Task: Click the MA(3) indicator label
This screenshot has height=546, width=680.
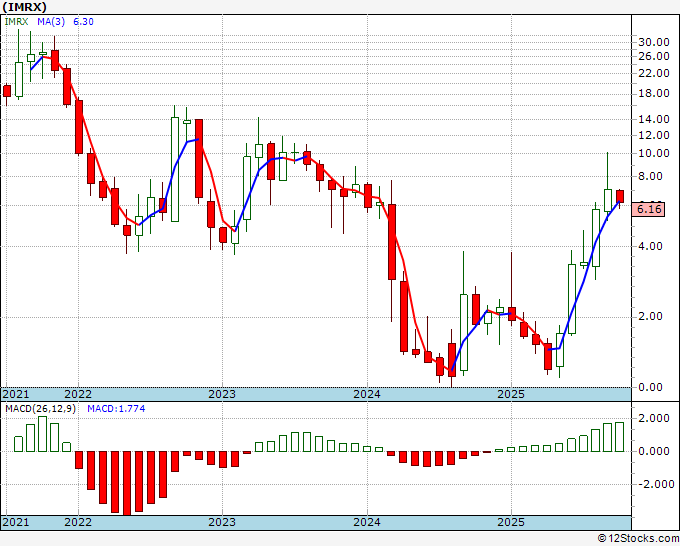Action: point(51,22)
